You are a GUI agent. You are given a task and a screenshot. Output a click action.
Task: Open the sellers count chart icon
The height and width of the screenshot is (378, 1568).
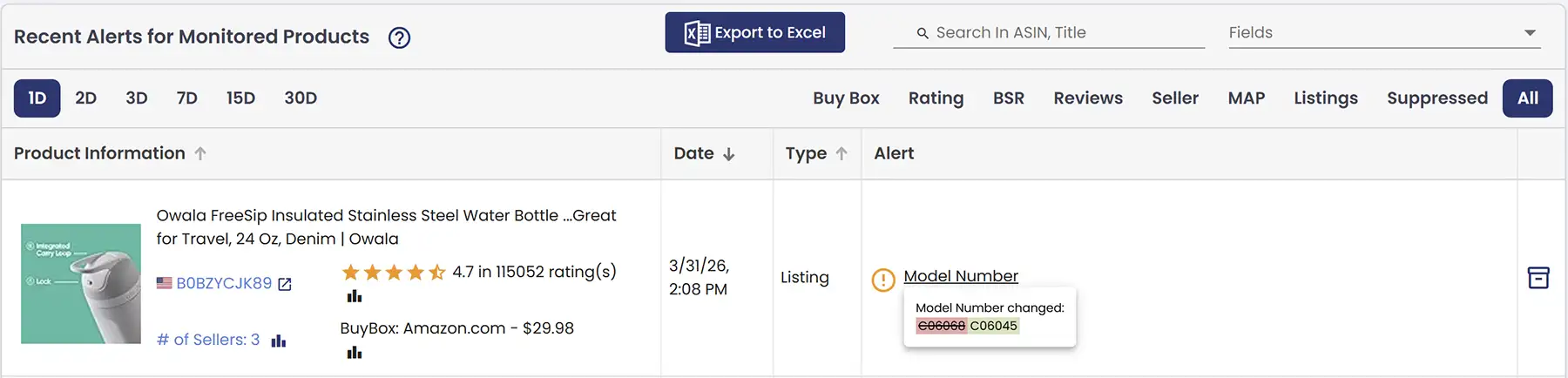[278, 341]
